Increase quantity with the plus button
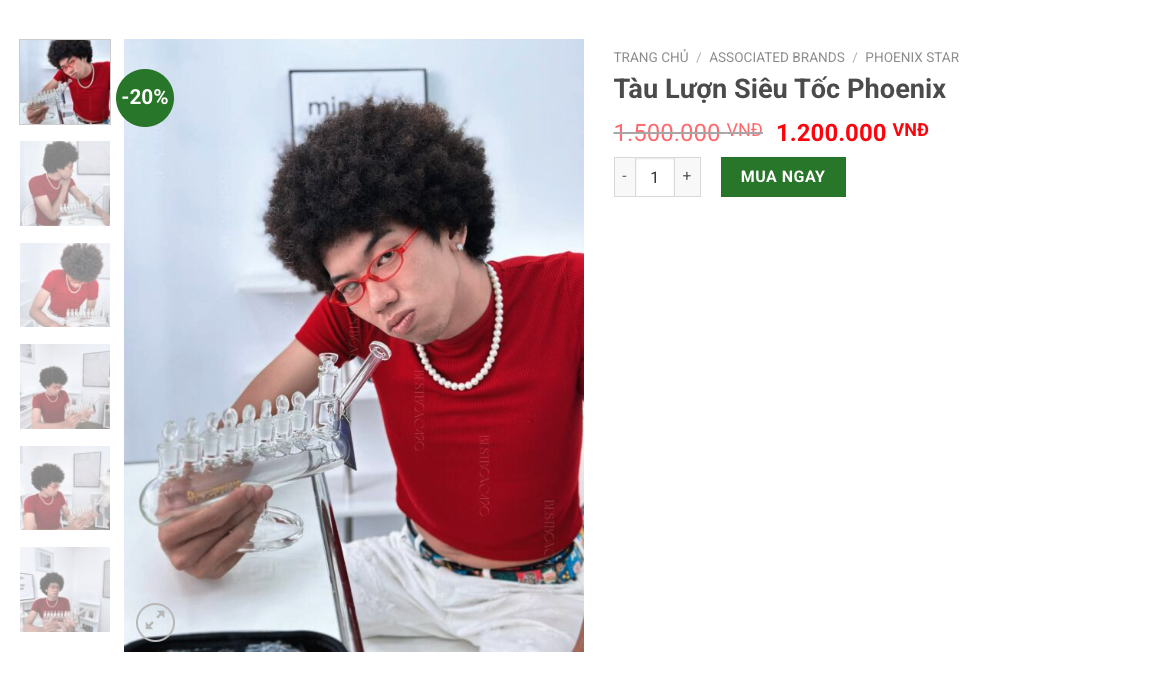The width and height of the screenshot is (1174, 697). coord(687,177)
